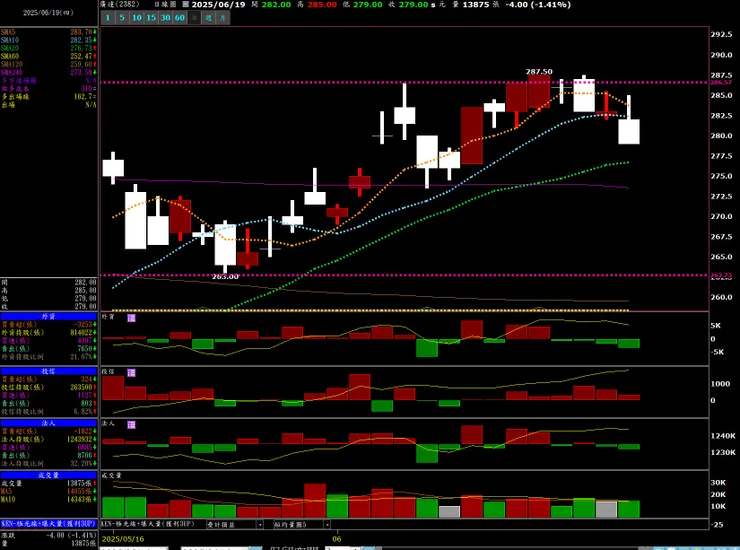Click the SMA5 legend row
This screenshot has height=550, width=740.
pyautogui.click(x=49, y=32)
